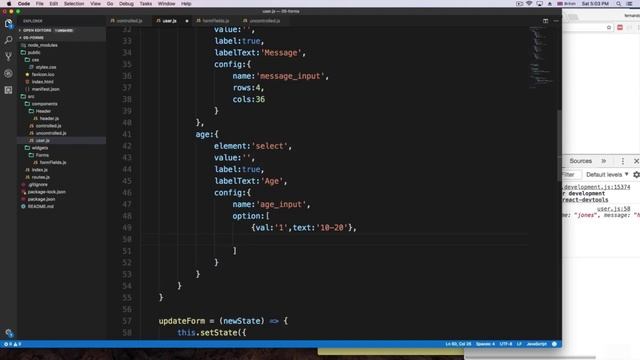Click the errors and warnings status indicator

tap(12, 344)
